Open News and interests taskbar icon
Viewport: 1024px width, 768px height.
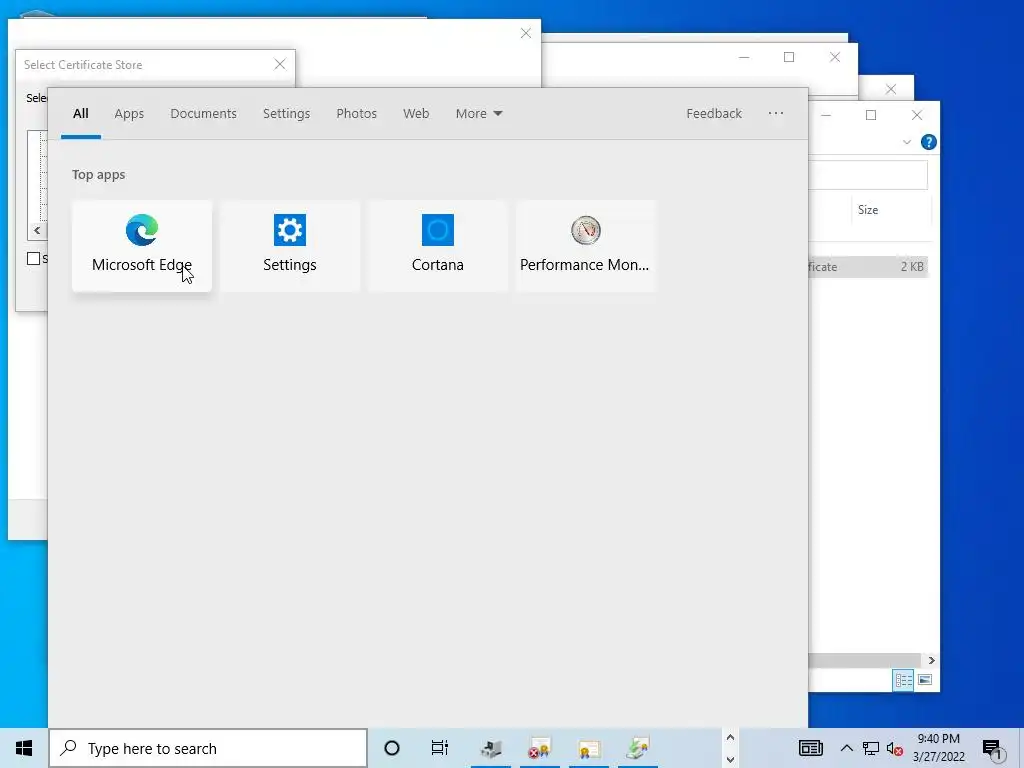(810, 748)
